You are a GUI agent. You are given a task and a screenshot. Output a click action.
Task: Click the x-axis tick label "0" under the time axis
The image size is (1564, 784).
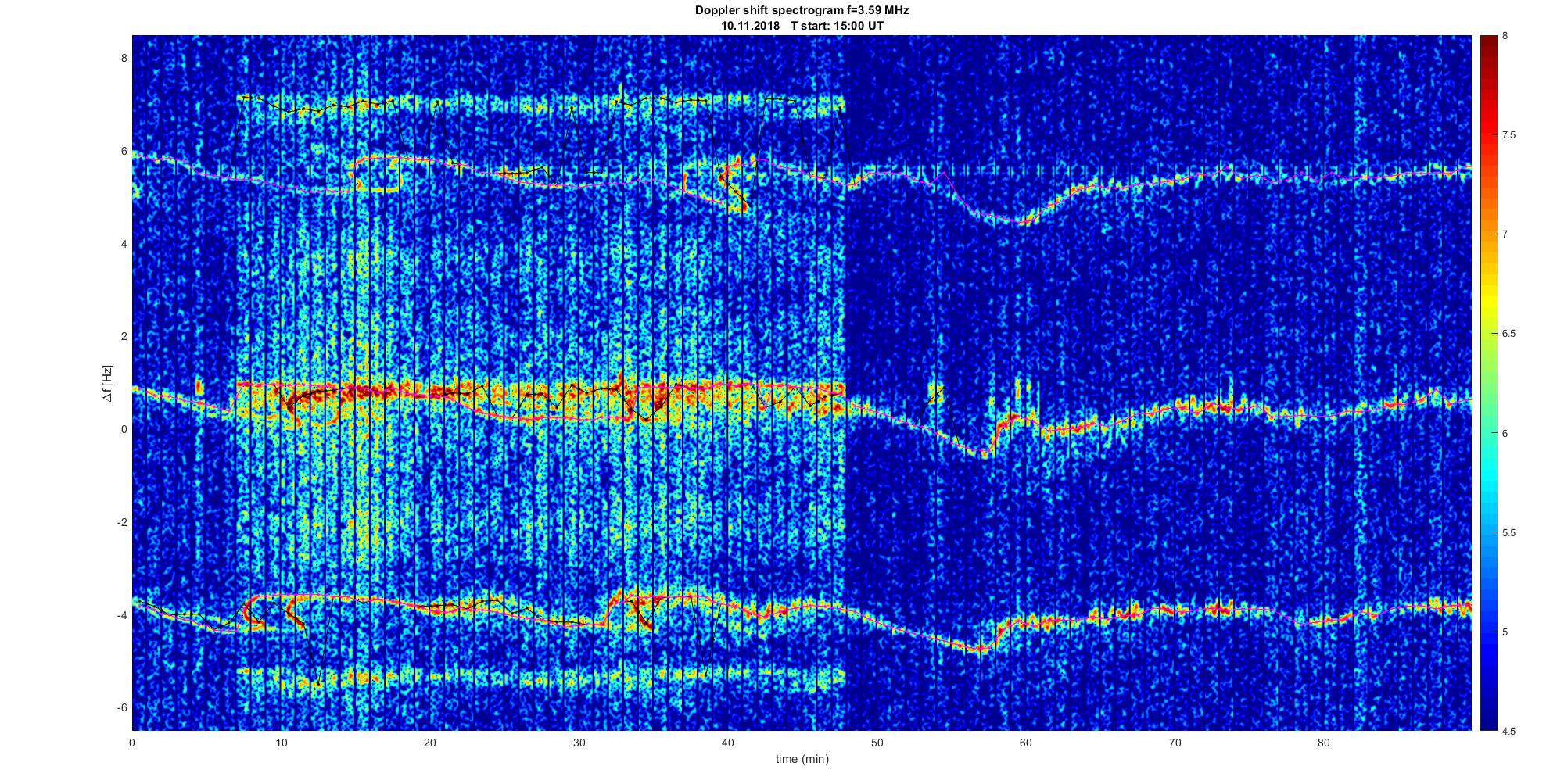132,743
